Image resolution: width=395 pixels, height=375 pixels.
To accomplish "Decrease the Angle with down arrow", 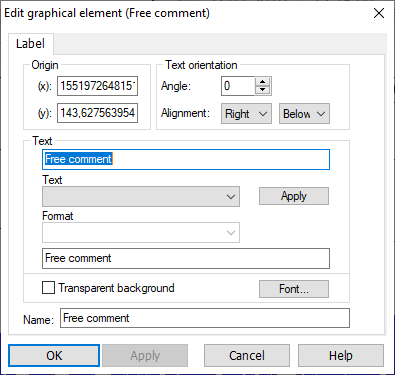I will tap(263, 90).
